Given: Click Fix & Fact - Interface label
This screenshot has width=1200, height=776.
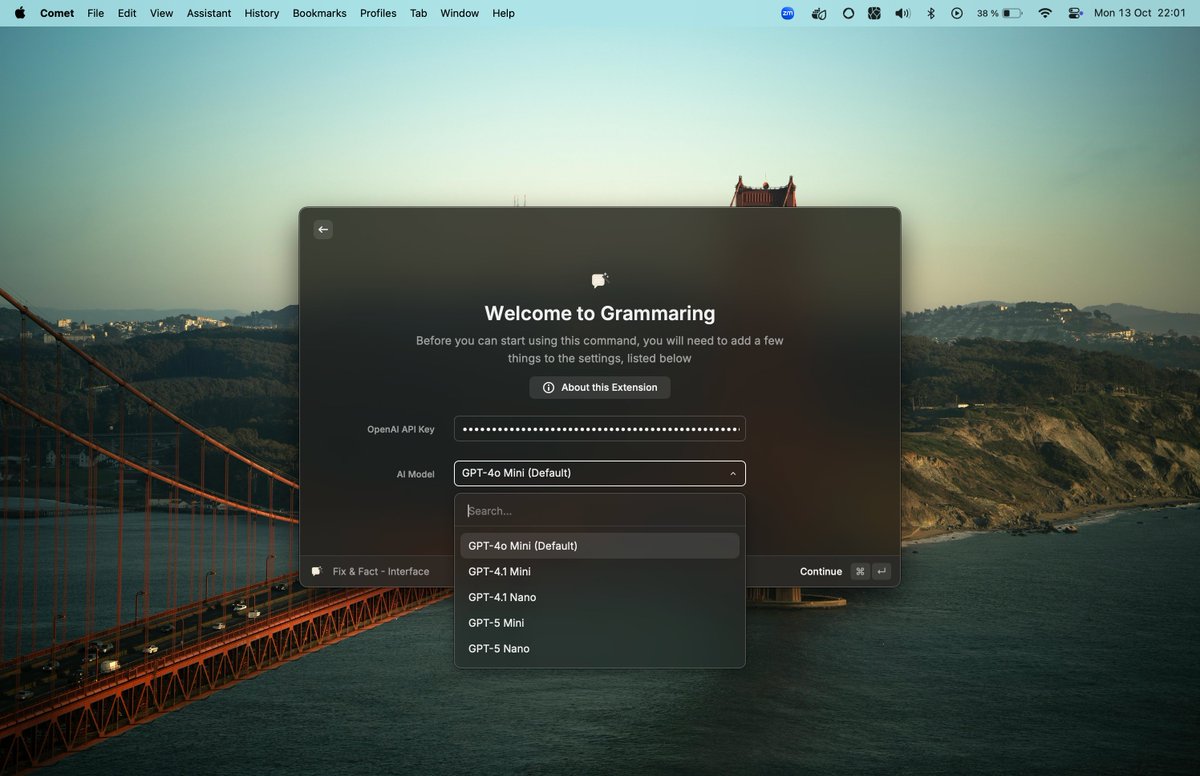Looking at the screenshot, I should 381,572.
